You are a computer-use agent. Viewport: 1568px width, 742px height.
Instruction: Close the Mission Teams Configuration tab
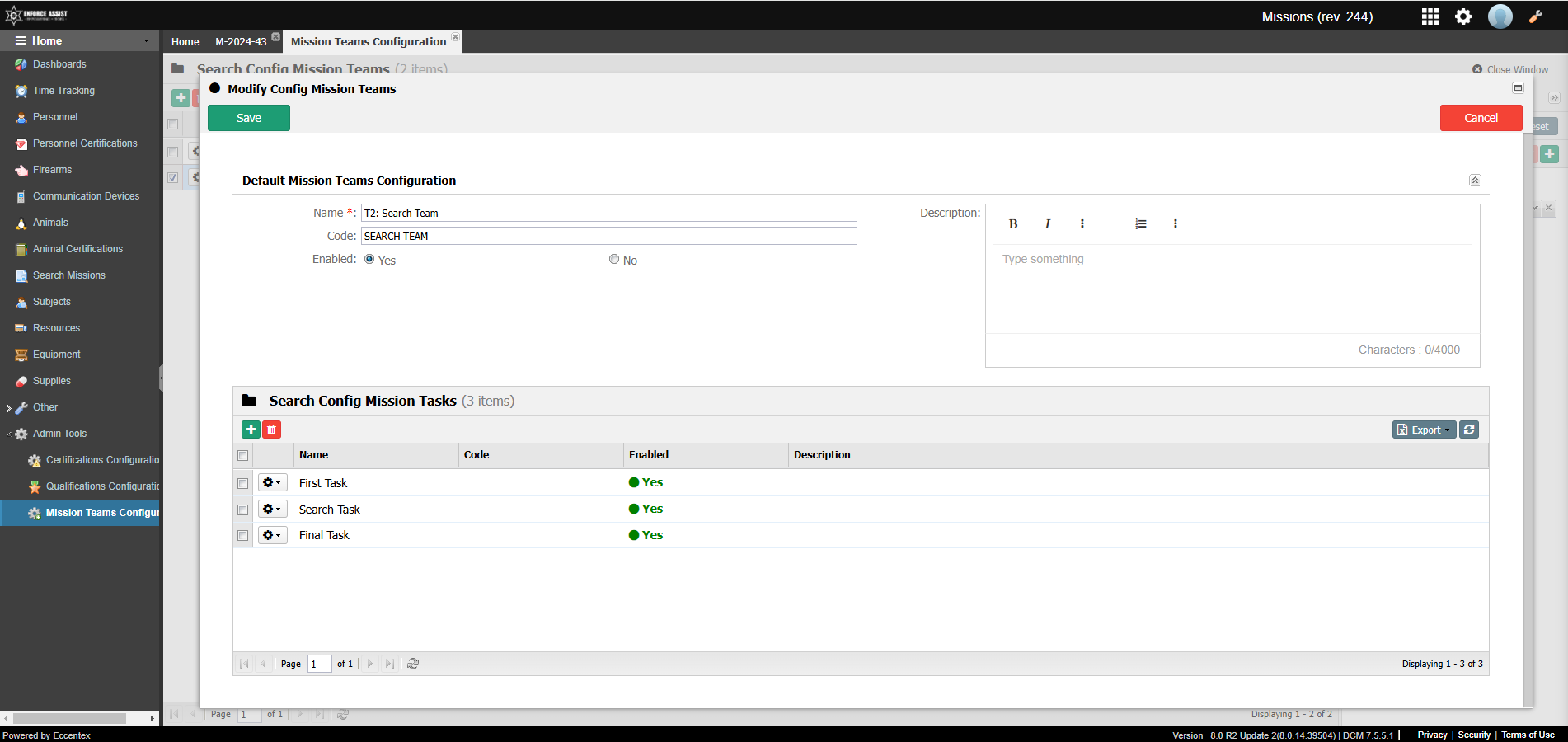455,36
